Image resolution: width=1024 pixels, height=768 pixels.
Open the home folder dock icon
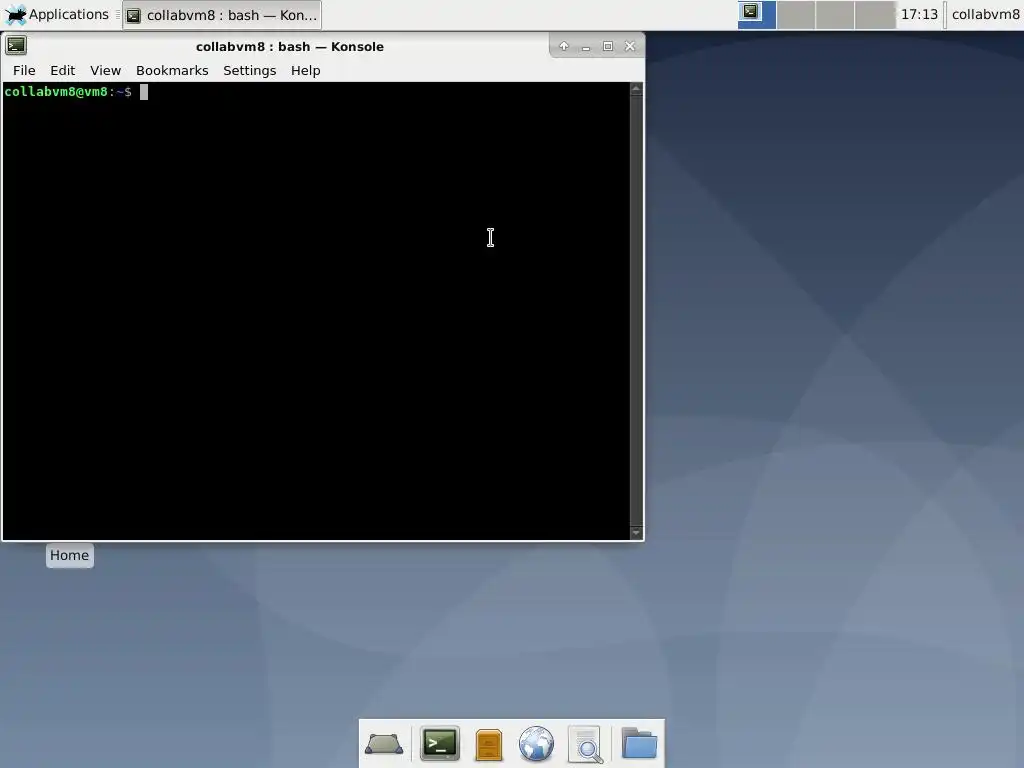click(x=639, y=743)
